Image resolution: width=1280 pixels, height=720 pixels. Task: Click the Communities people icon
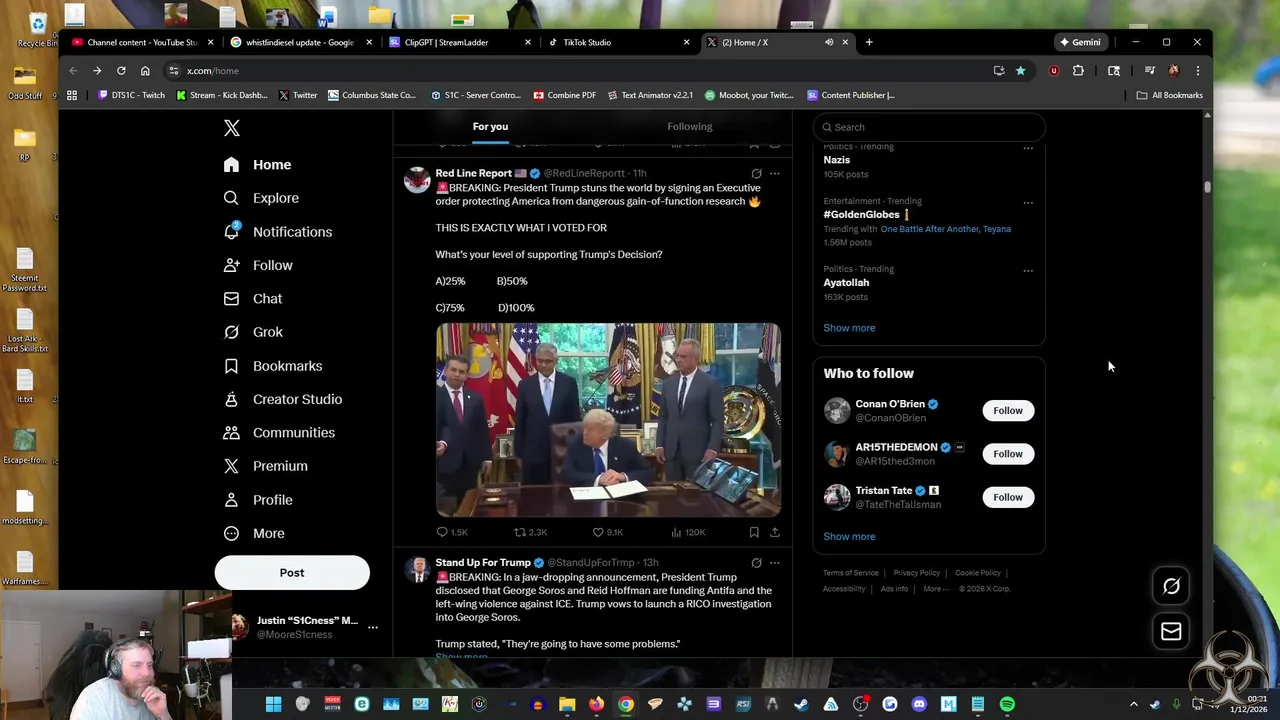(232, 433)
